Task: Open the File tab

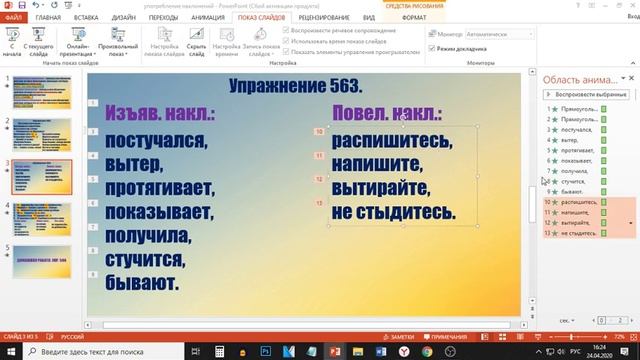Action: tap(13, 18)
